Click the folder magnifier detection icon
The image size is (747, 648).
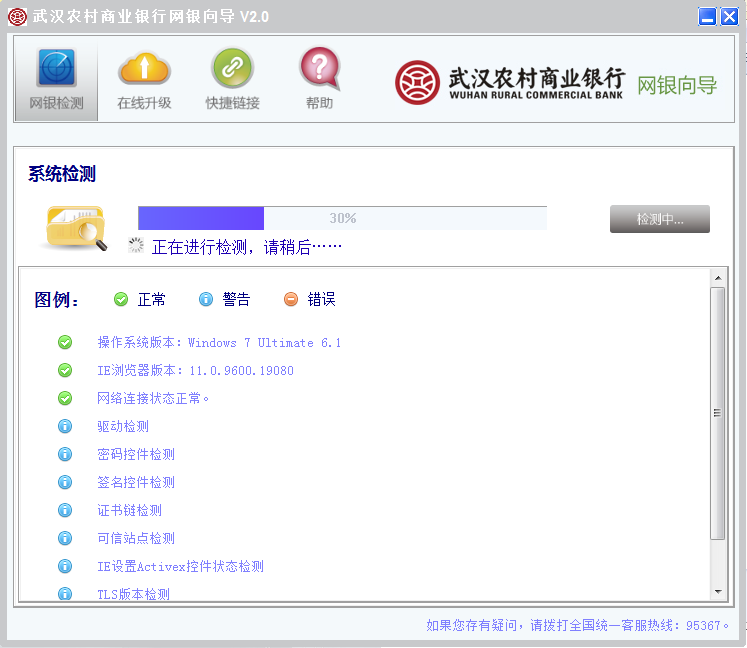pos(76,227)
